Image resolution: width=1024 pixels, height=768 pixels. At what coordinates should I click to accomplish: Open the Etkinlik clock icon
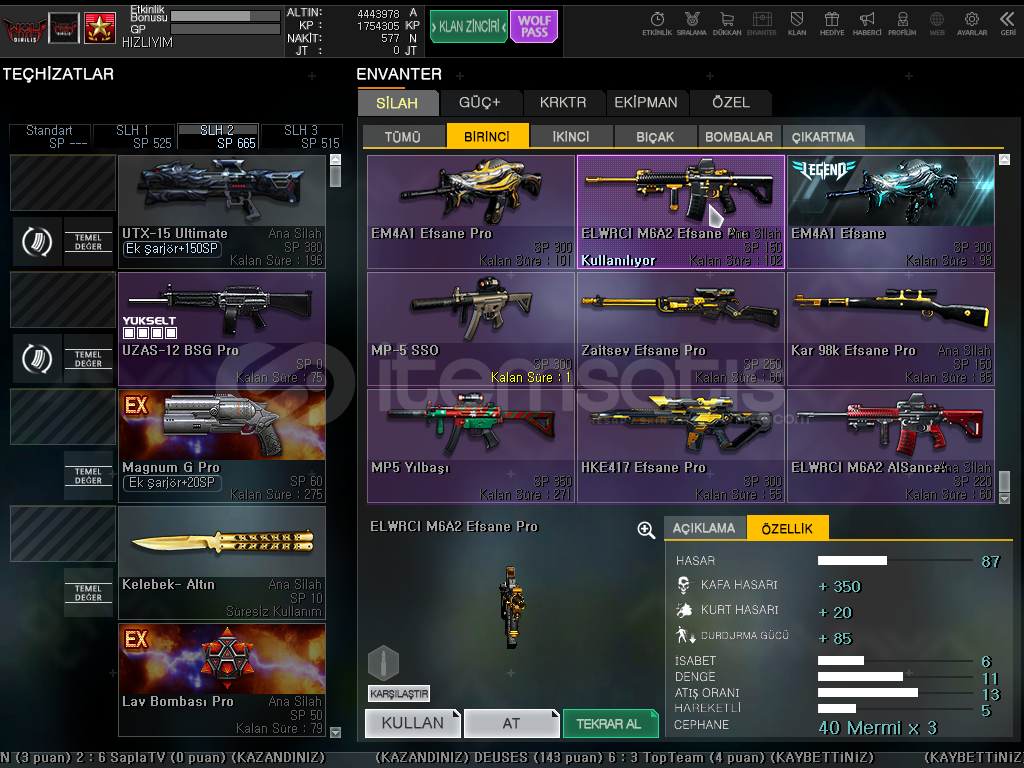point(657,24)
